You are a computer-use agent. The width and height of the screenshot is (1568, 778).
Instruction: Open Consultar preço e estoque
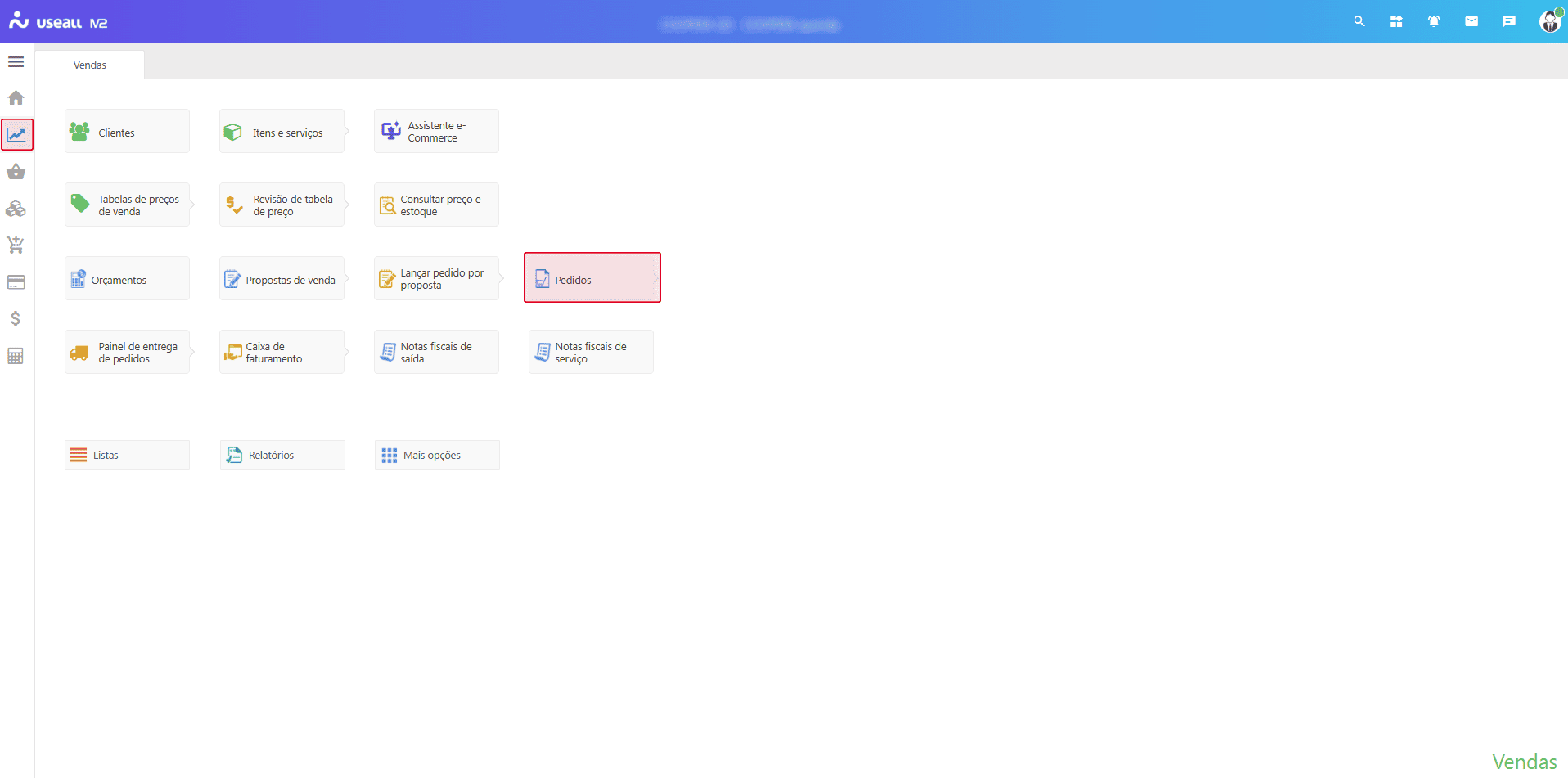tap(436, 205)
